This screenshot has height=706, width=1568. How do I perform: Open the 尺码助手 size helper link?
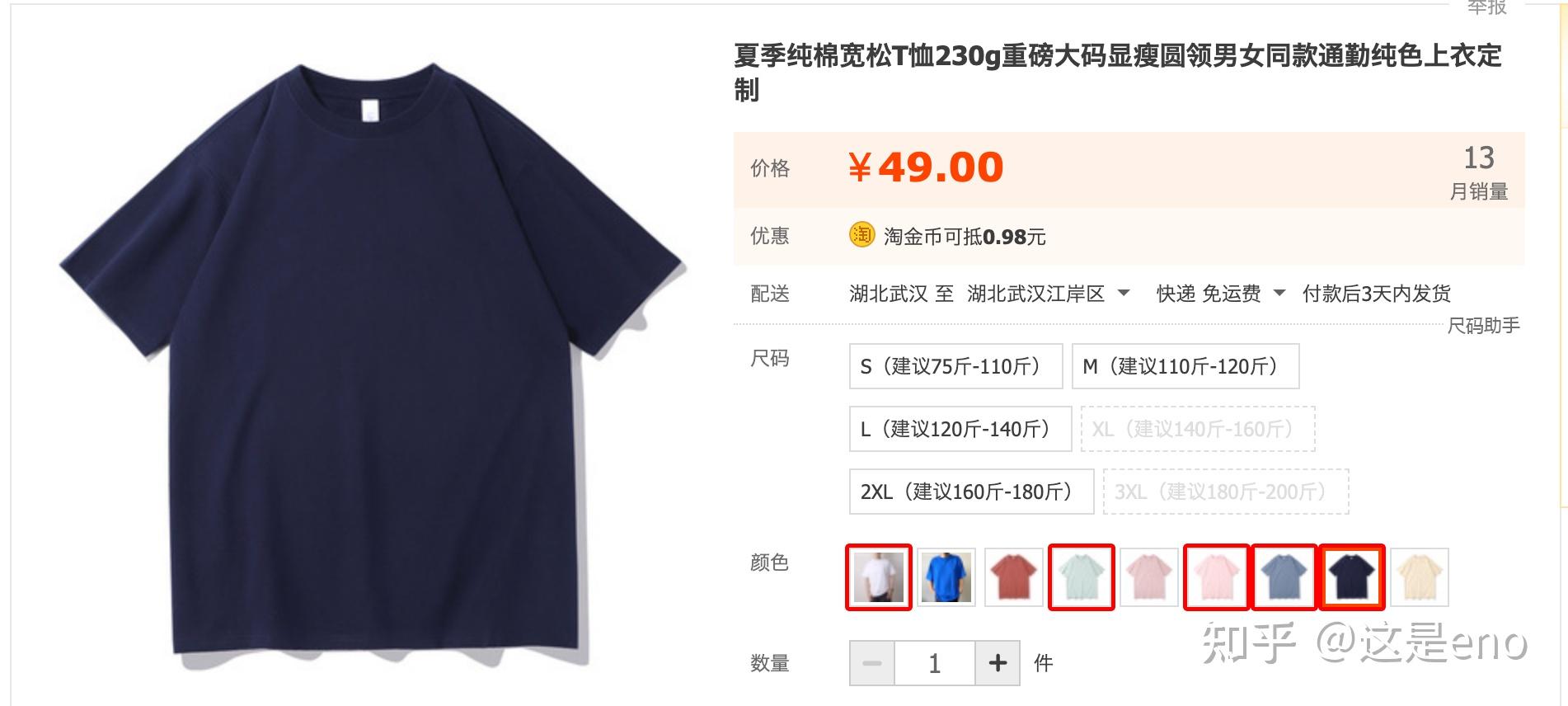pos(1484,326)
